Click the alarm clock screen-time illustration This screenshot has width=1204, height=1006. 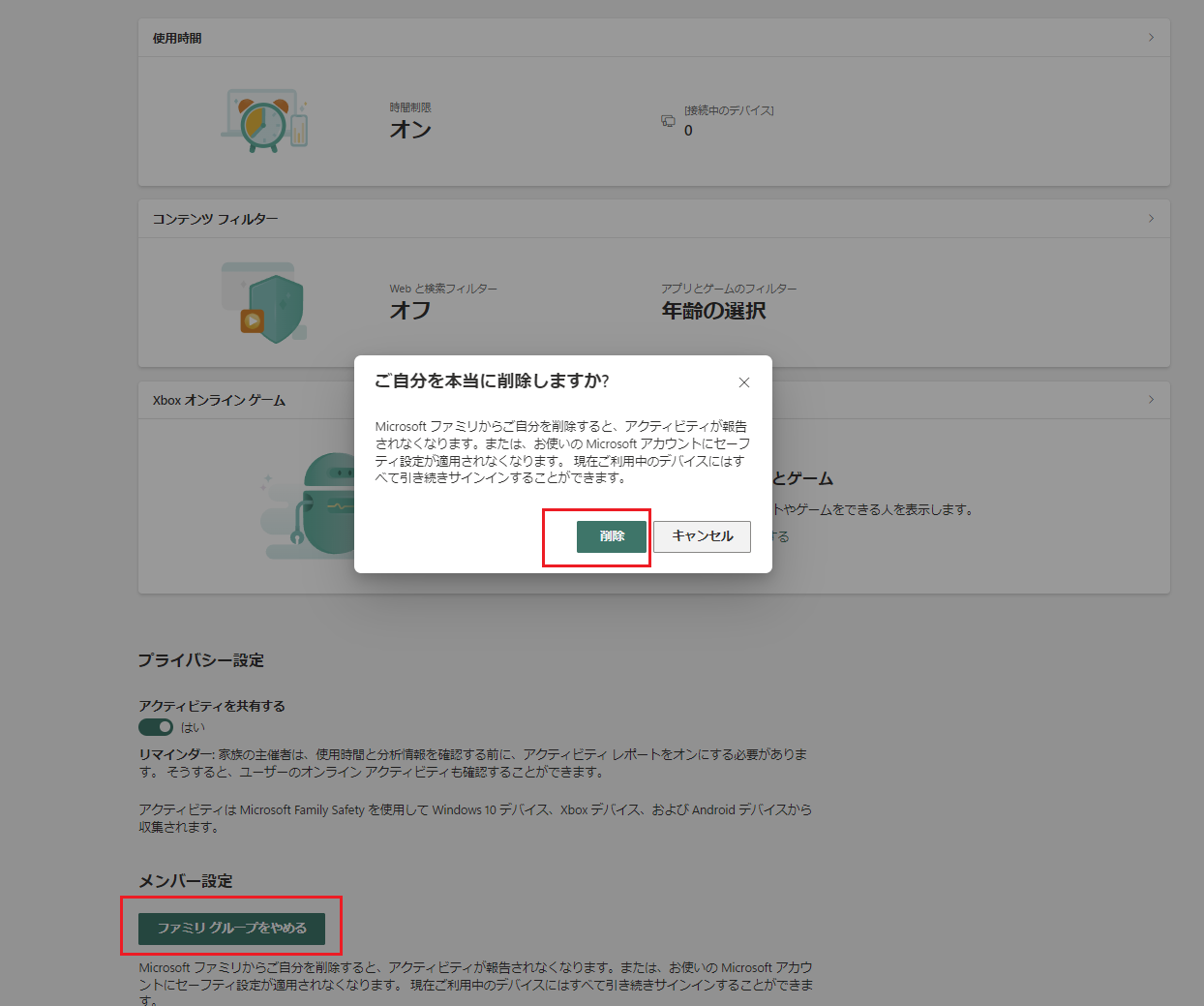pyautogui.click(x=264, y=121)
